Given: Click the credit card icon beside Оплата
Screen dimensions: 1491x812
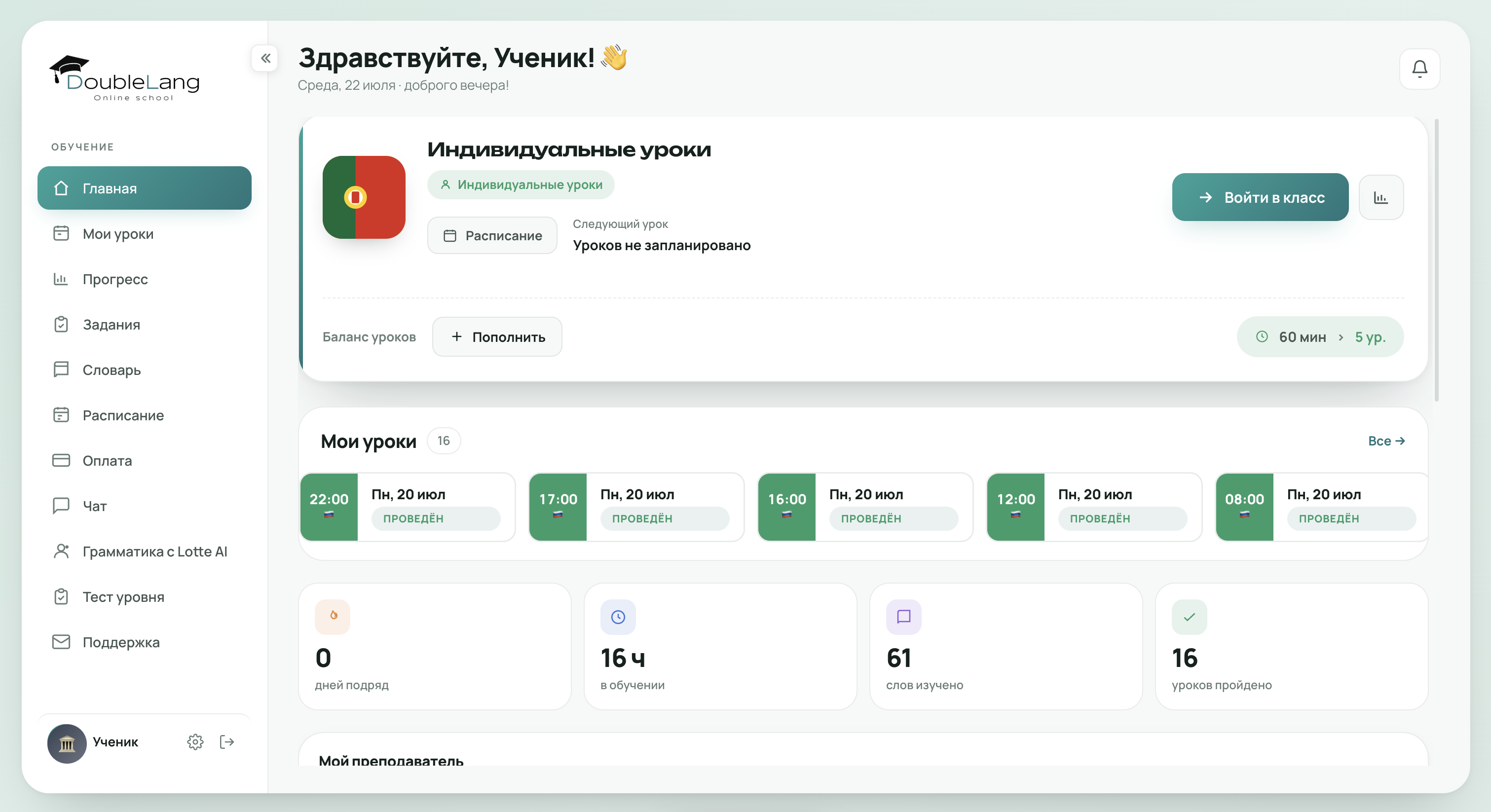Looking at the screenshot, I should pos(61,460).
